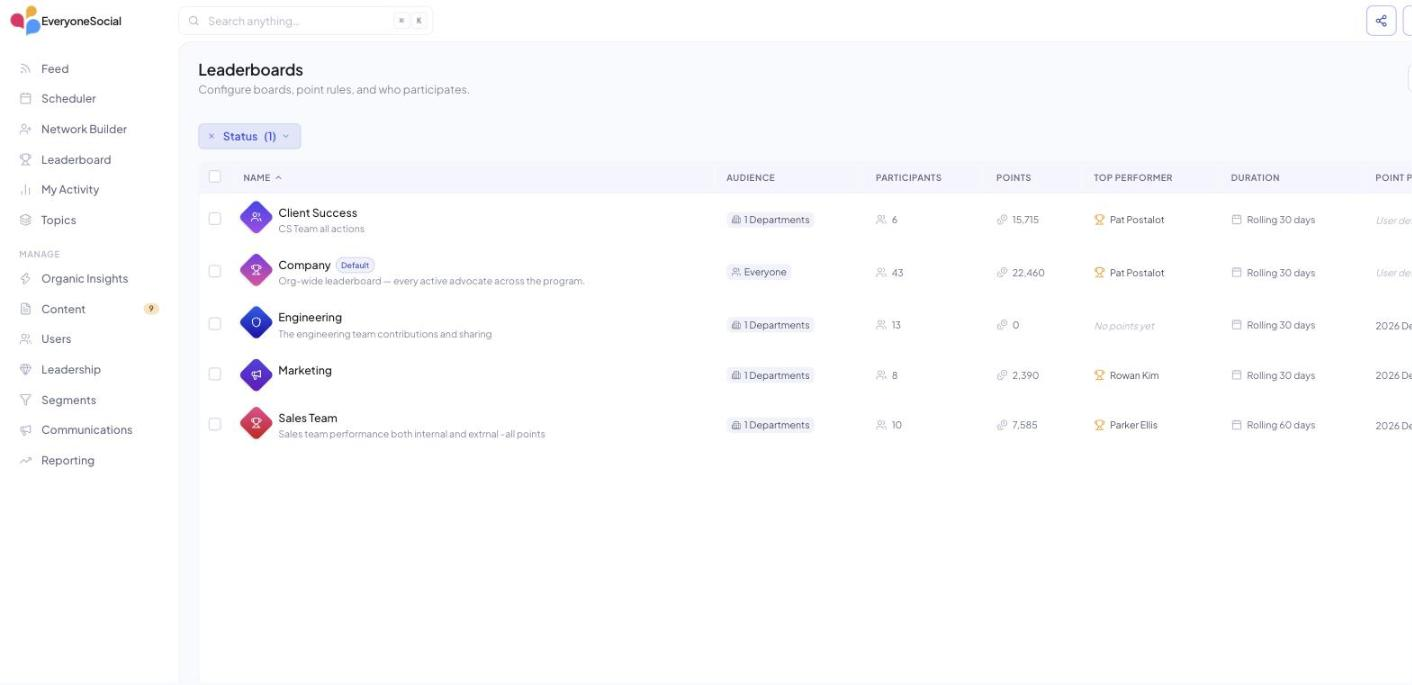1412x685 pixels.
Task: Click the Leadership diamond icon
Action: (x=26, y=370)
